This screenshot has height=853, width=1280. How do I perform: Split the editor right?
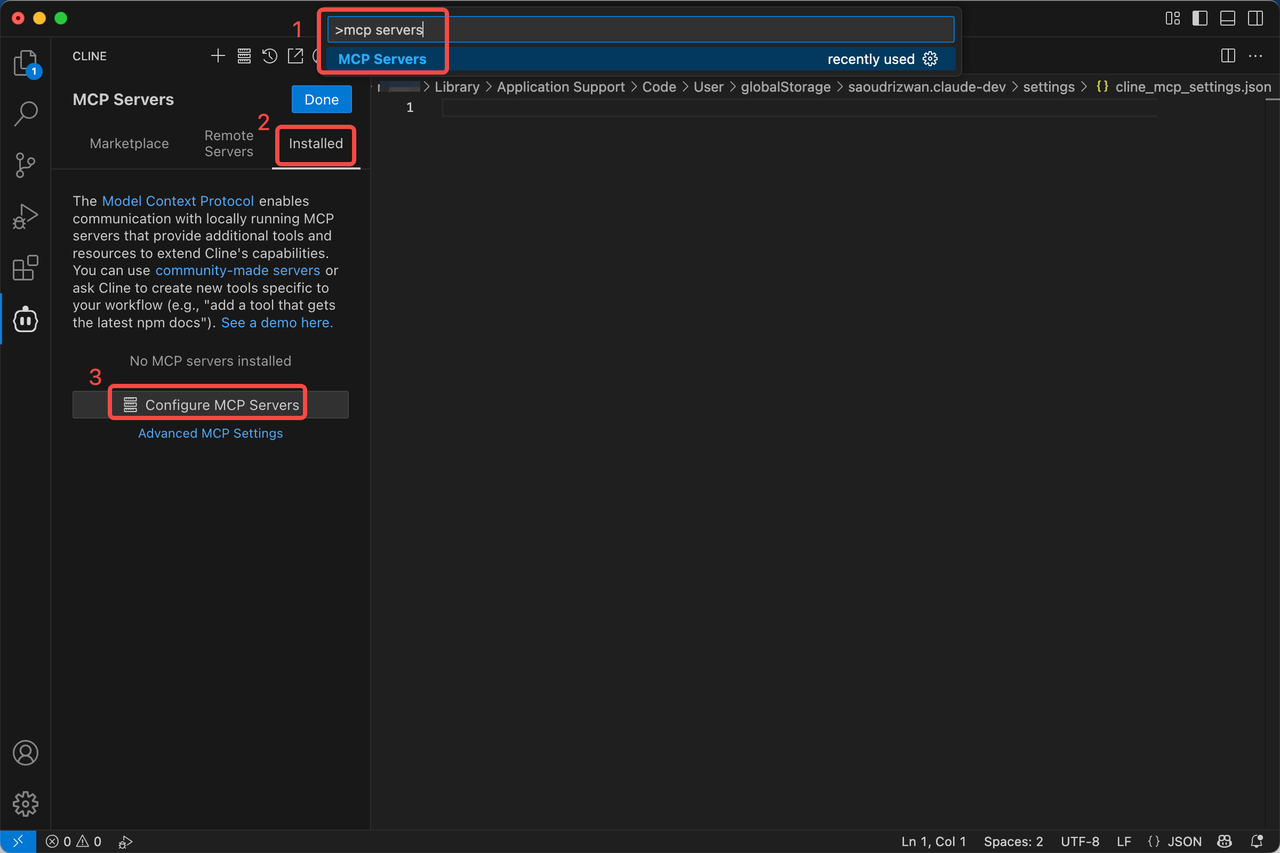pyautogui.click(x=1228, y=56)
